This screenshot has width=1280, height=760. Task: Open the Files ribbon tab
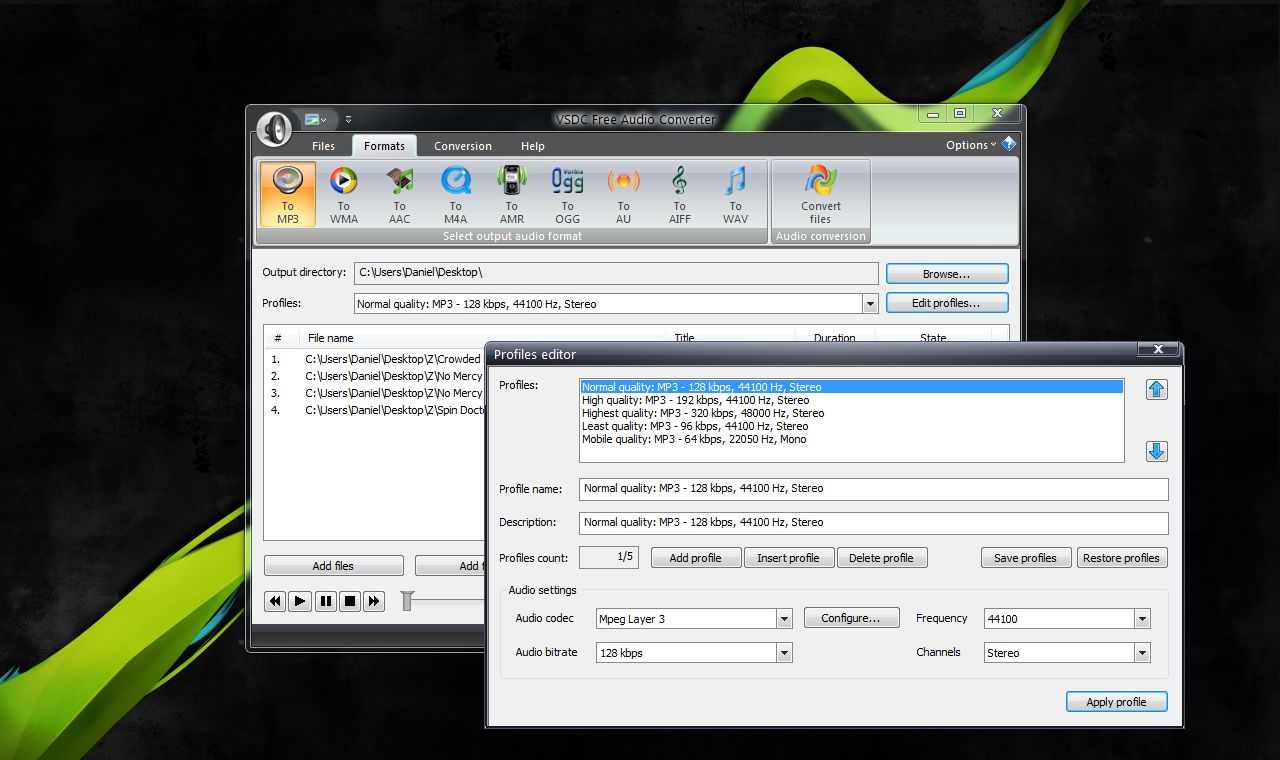(323, 146)
